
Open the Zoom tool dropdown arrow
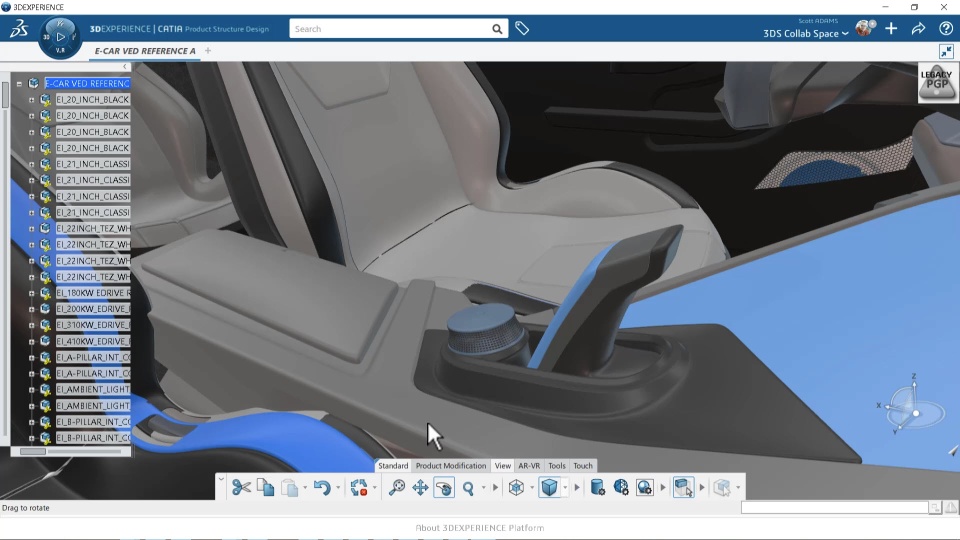(x=483, y=488)
